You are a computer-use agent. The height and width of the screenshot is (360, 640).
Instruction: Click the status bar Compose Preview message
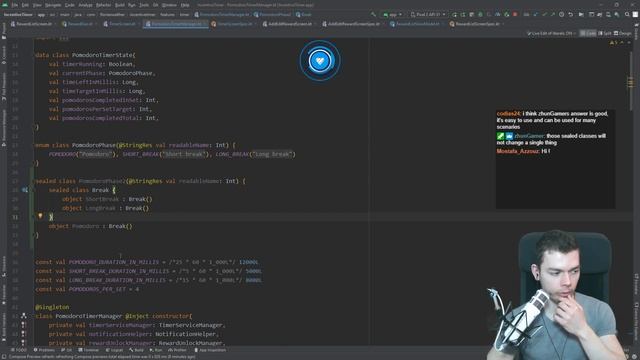pos(102,357)
